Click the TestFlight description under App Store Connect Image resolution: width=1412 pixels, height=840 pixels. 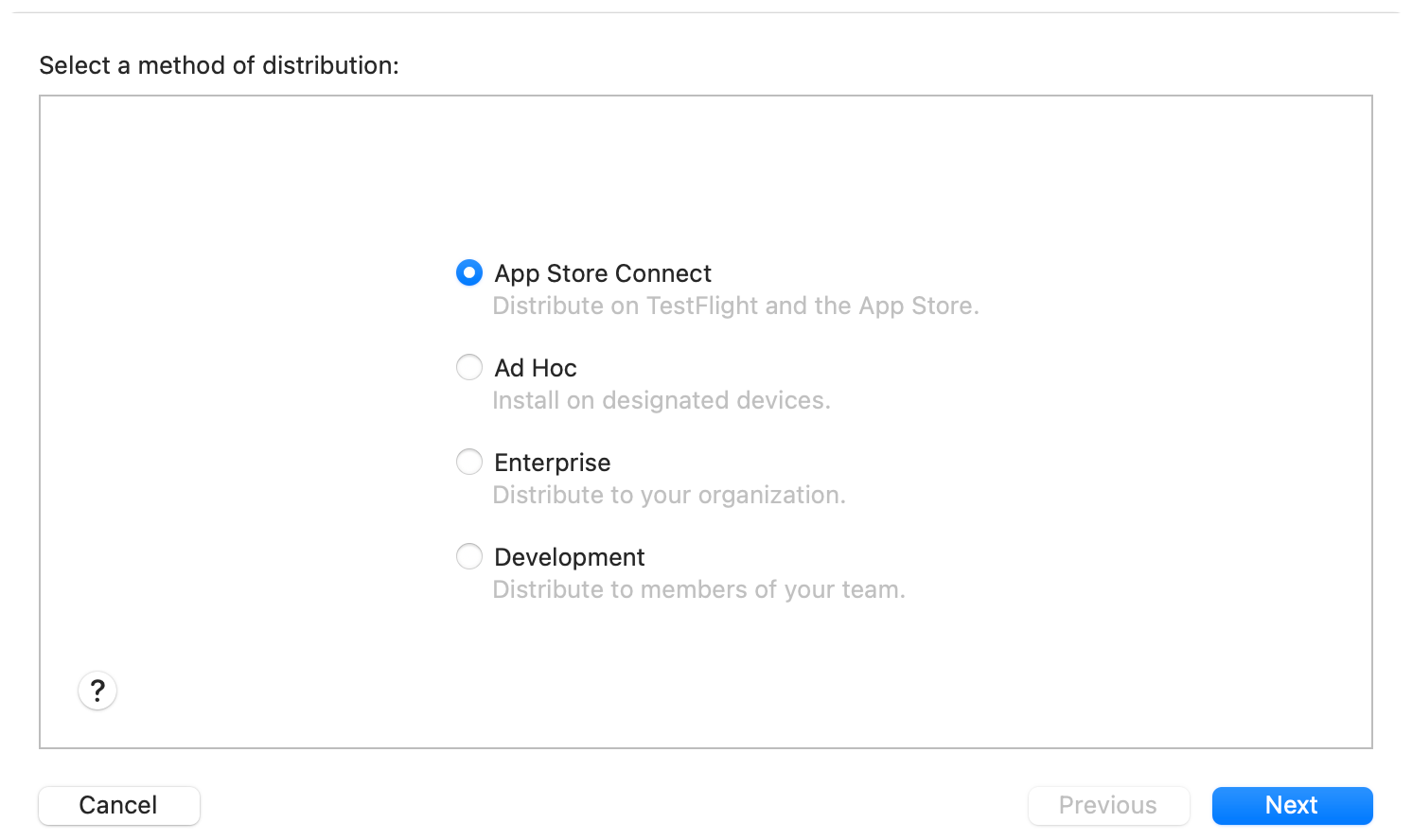[x=736, y=306]
